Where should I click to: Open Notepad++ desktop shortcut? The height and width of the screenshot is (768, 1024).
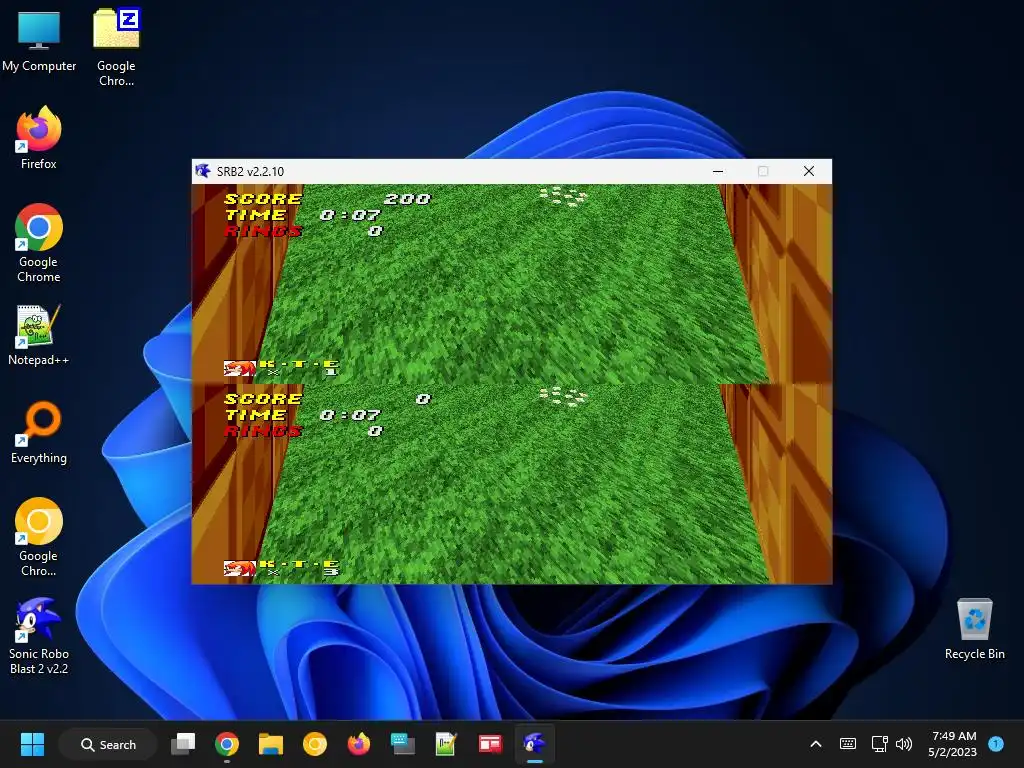39,335
